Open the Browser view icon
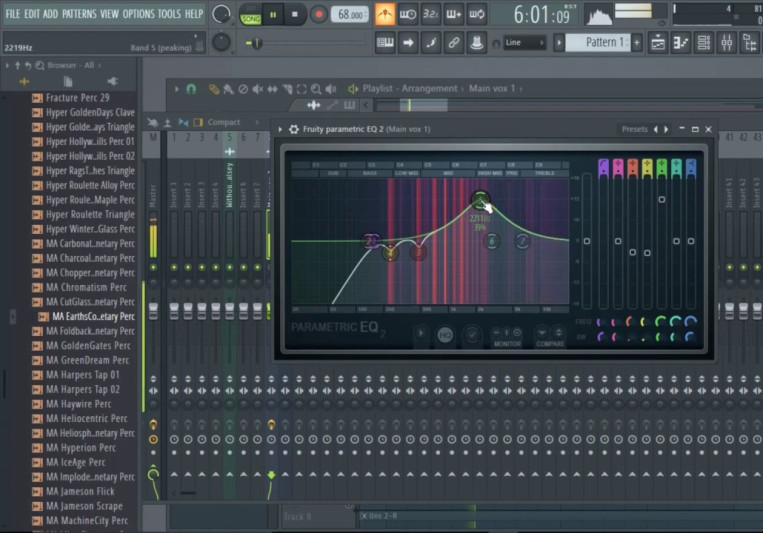This screenshot has width=763, height=533. (749, 43)
